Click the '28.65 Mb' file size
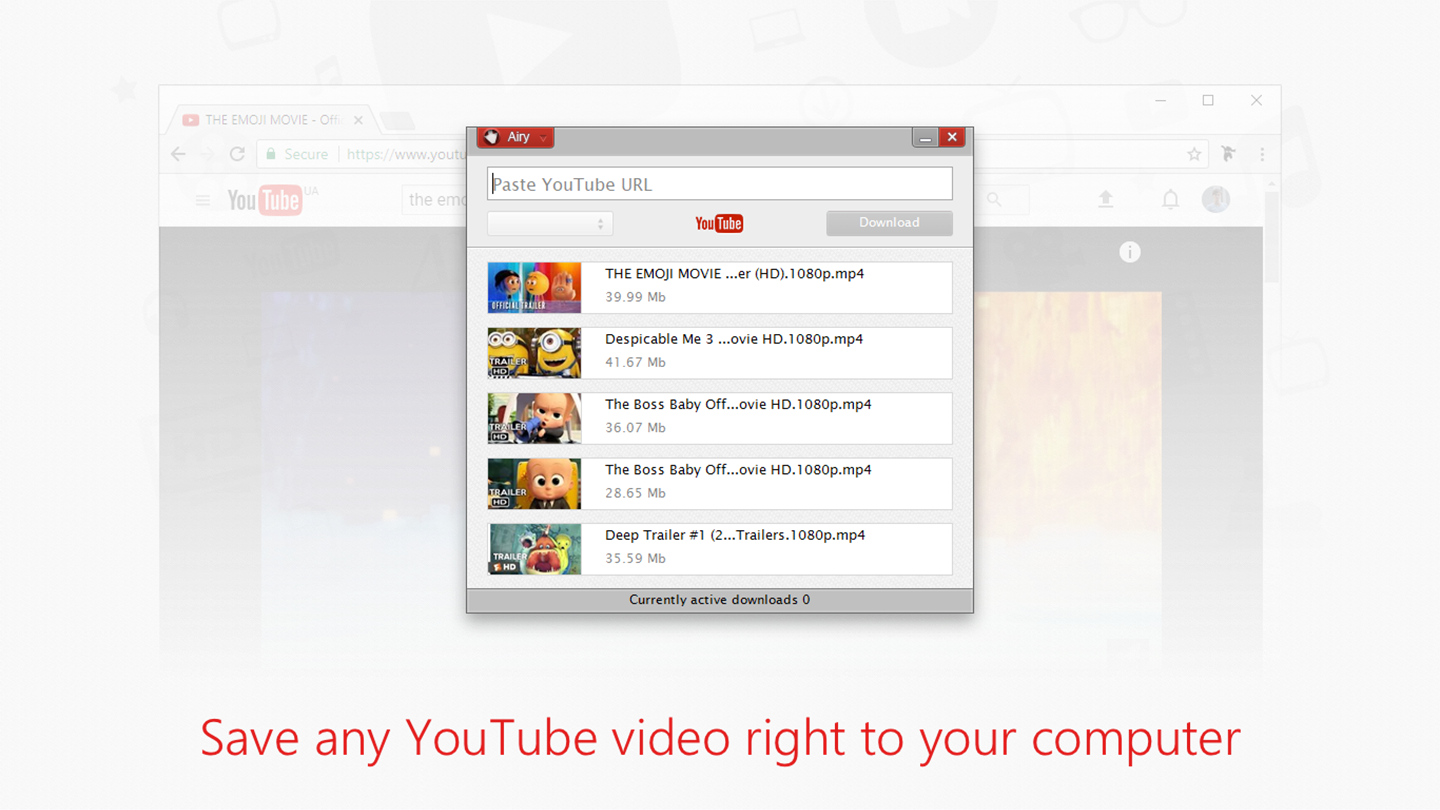Viewport: 1440px width, 810px height. point(635,493)
